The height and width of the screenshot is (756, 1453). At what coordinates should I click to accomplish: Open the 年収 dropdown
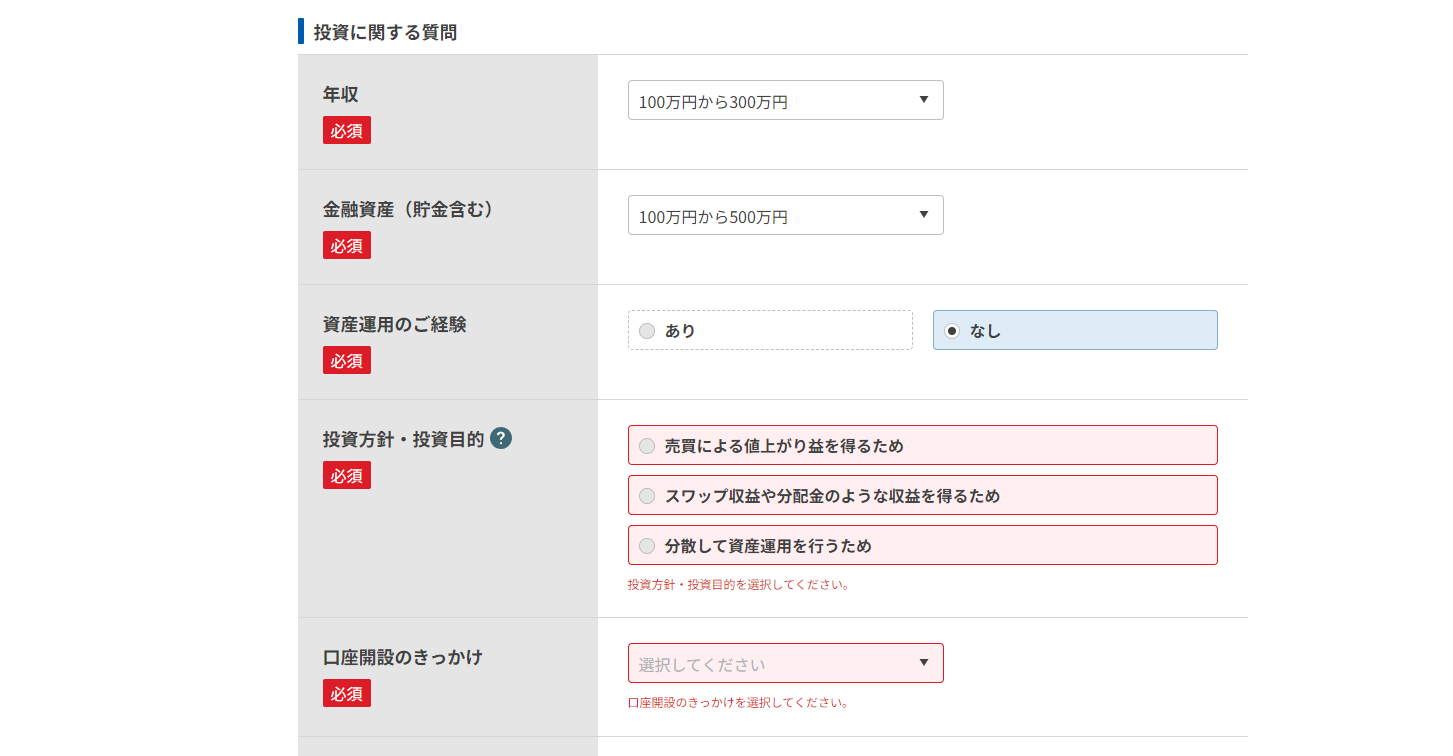(x=785, y=100)
